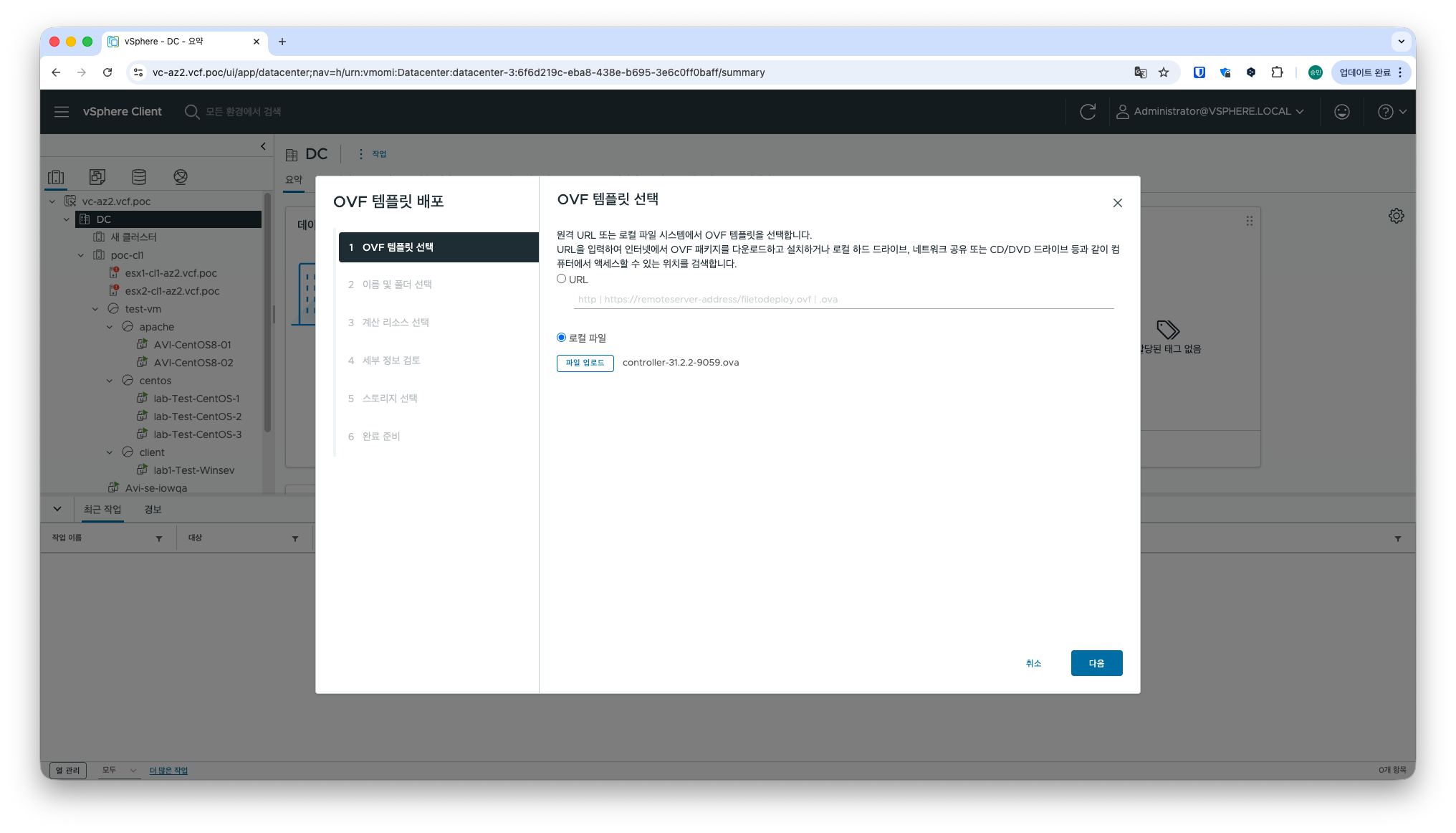Image resolution: width=1456 pixels, height=833 pixels.
Task: Open the 모두 filter dropdown
Action: (x=119, y=770)
